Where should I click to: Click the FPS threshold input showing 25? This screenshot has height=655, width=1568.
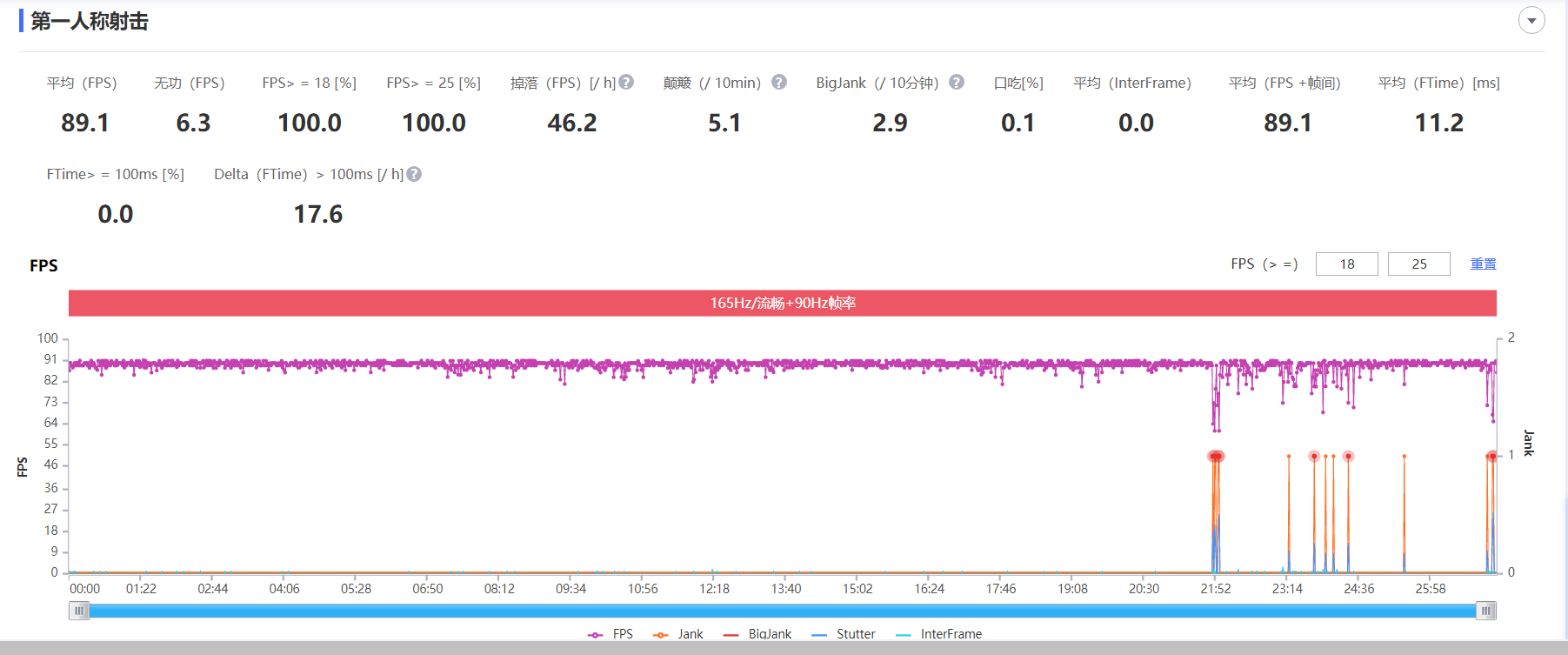pos(1419,264)
